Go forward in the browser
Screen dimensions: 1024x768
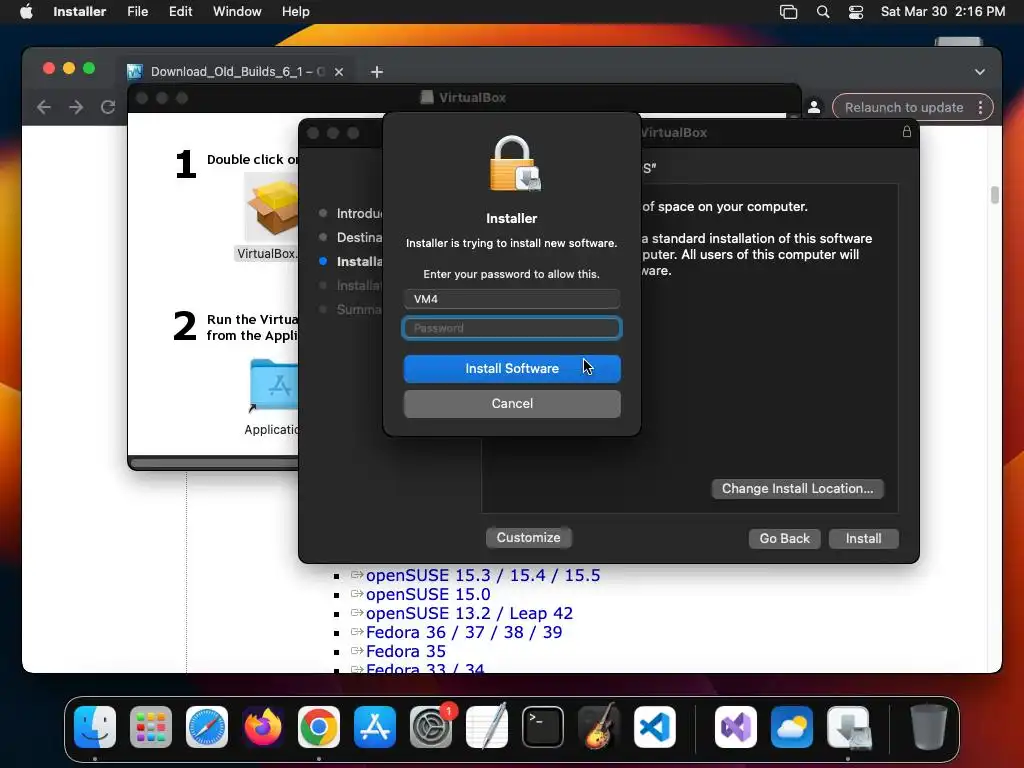[76, 107]
